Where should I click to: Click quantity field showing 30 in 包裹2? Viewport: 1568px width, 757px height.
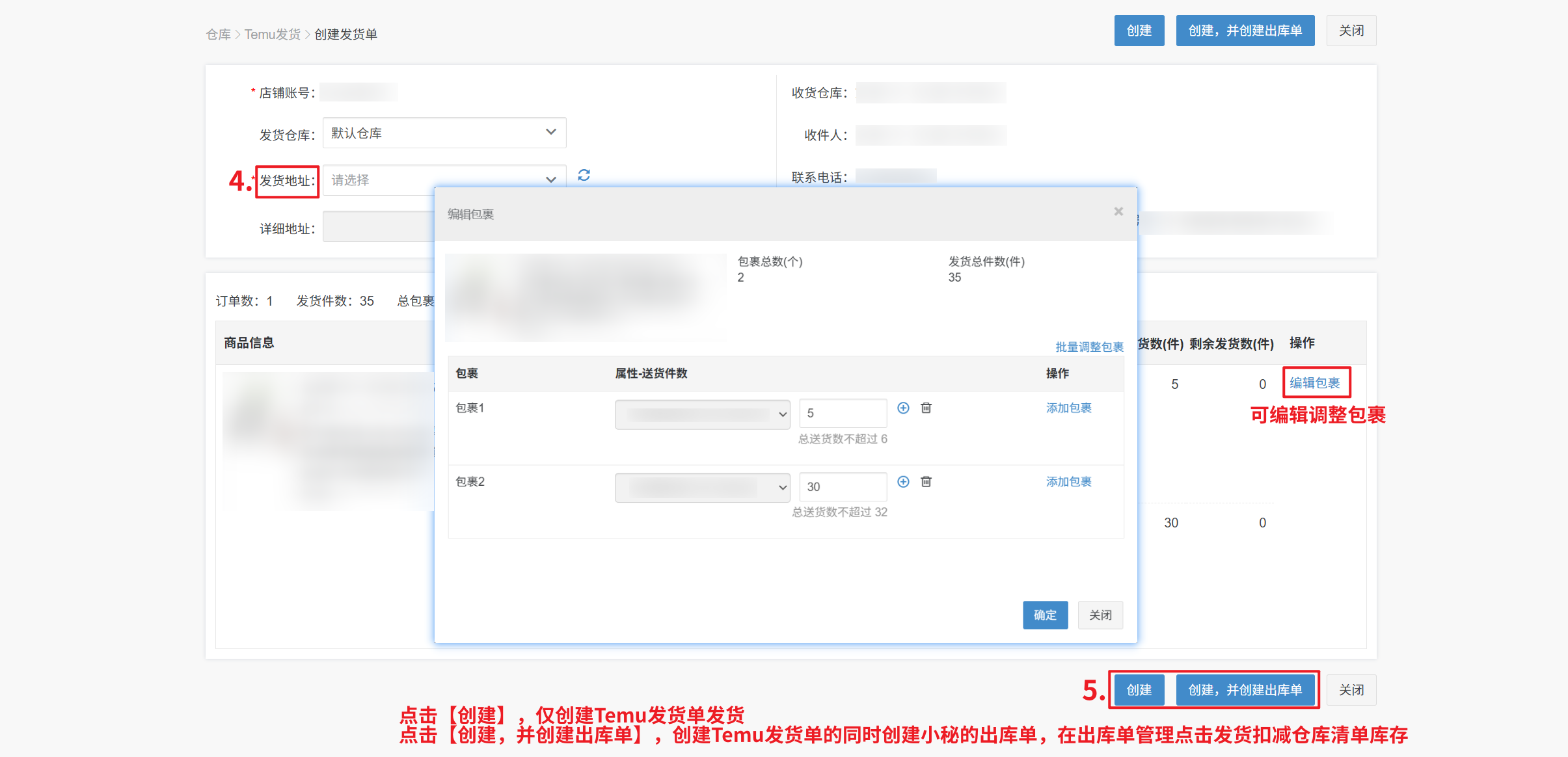pos(842,486)
